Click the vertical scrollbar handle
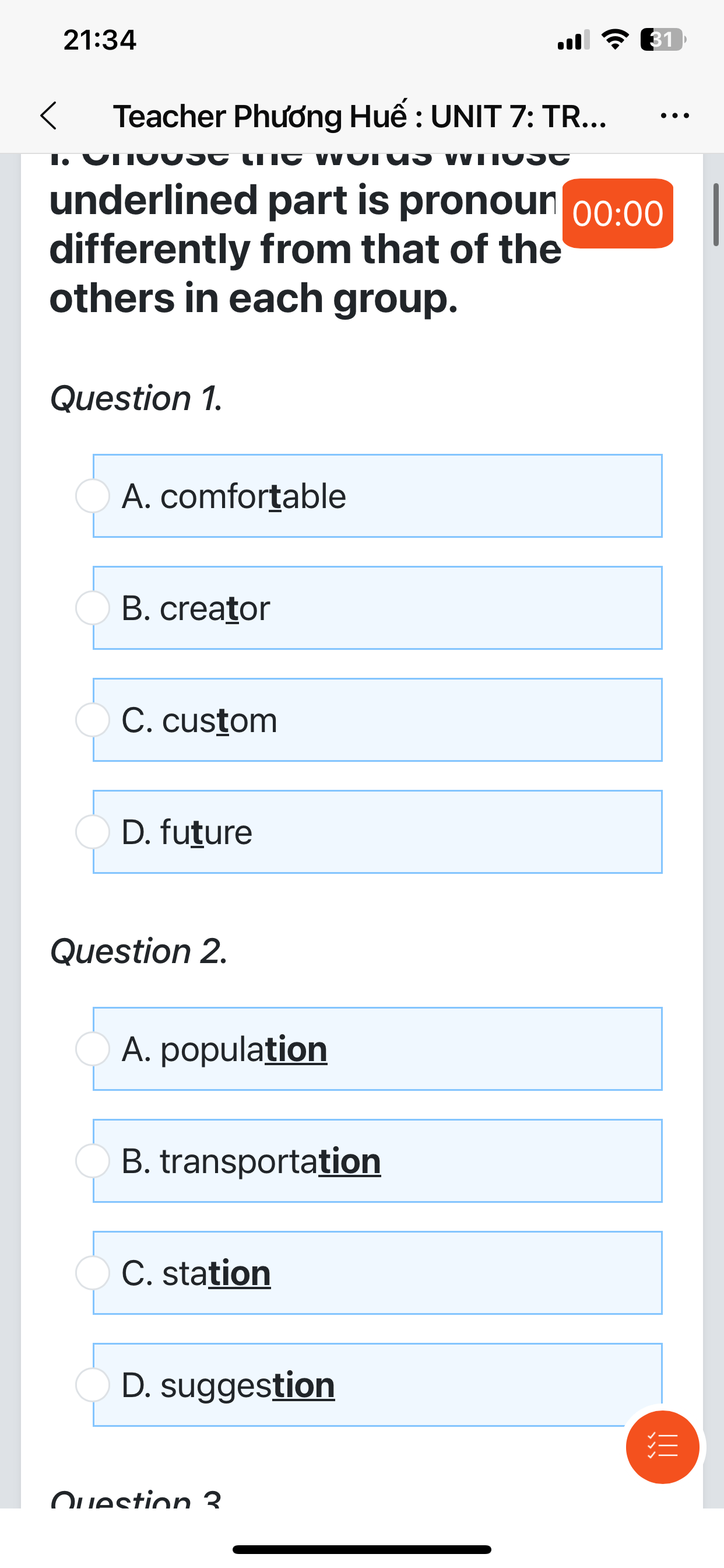Image resolution: width=724 pixels, height=1568 pixels. [715, 214]
